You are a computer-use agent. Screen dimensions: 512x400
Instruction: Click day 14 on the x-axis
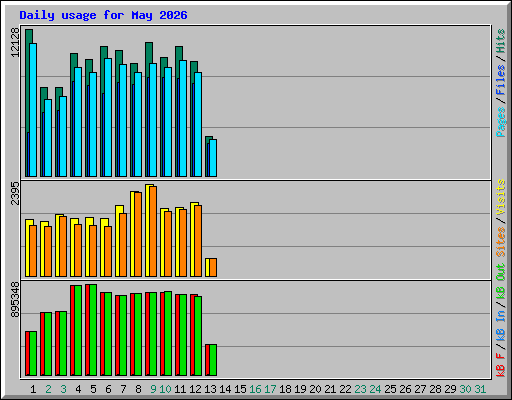click(x=225, y=389)
